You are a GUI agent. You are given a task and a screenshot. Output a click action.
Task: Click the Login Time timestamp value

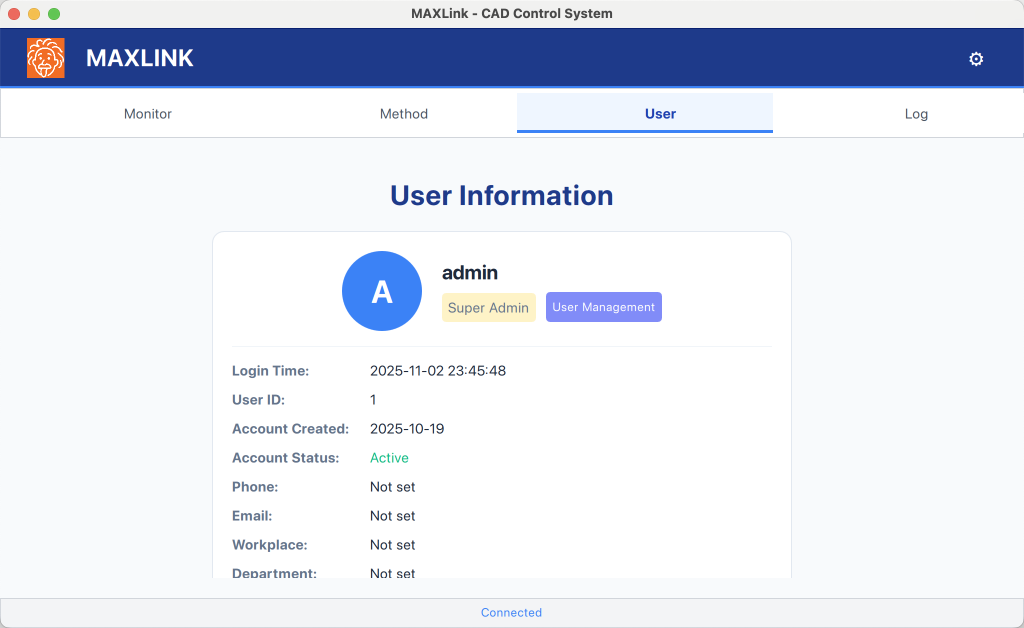(438, 371)
